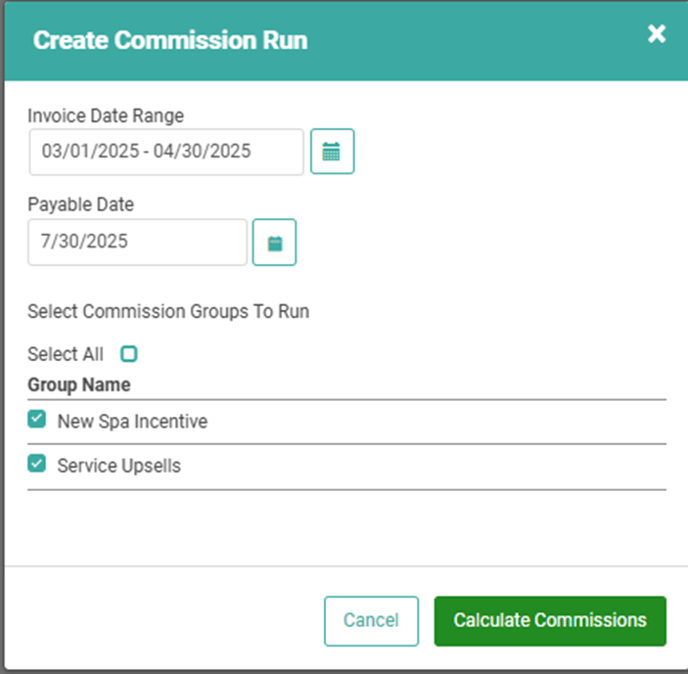
Task: Click the New Spa Incentive label text
Action: pos(133,421)
